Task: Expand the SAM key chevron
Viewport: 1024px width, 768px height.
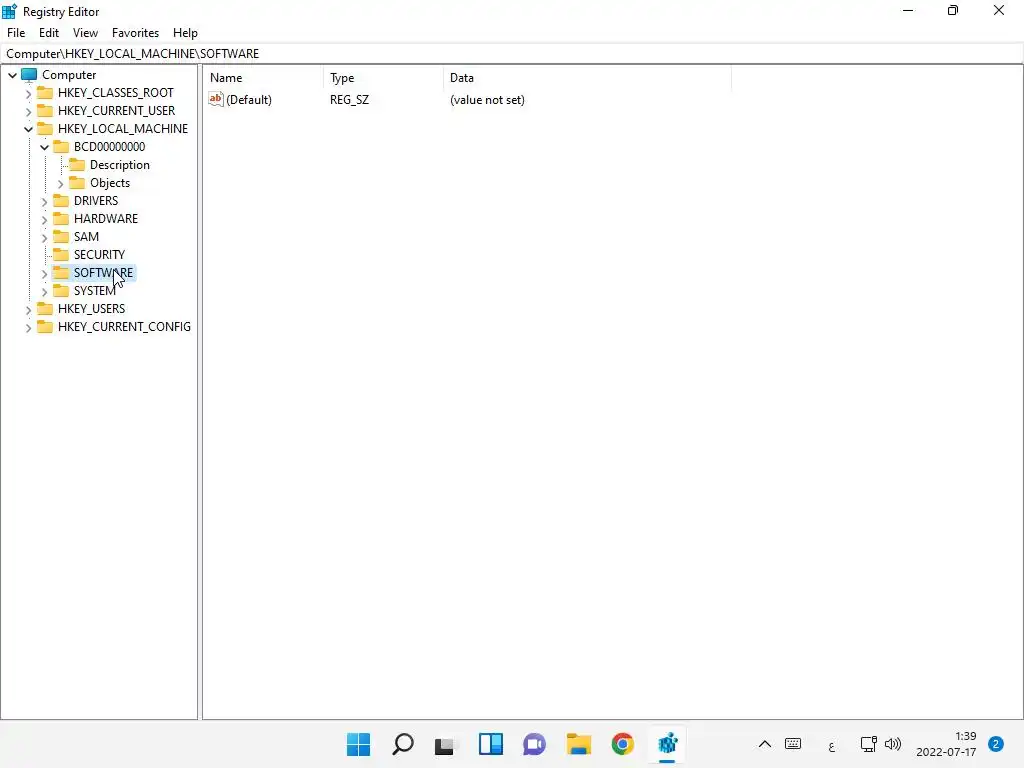Action: [x=44, y=238]
